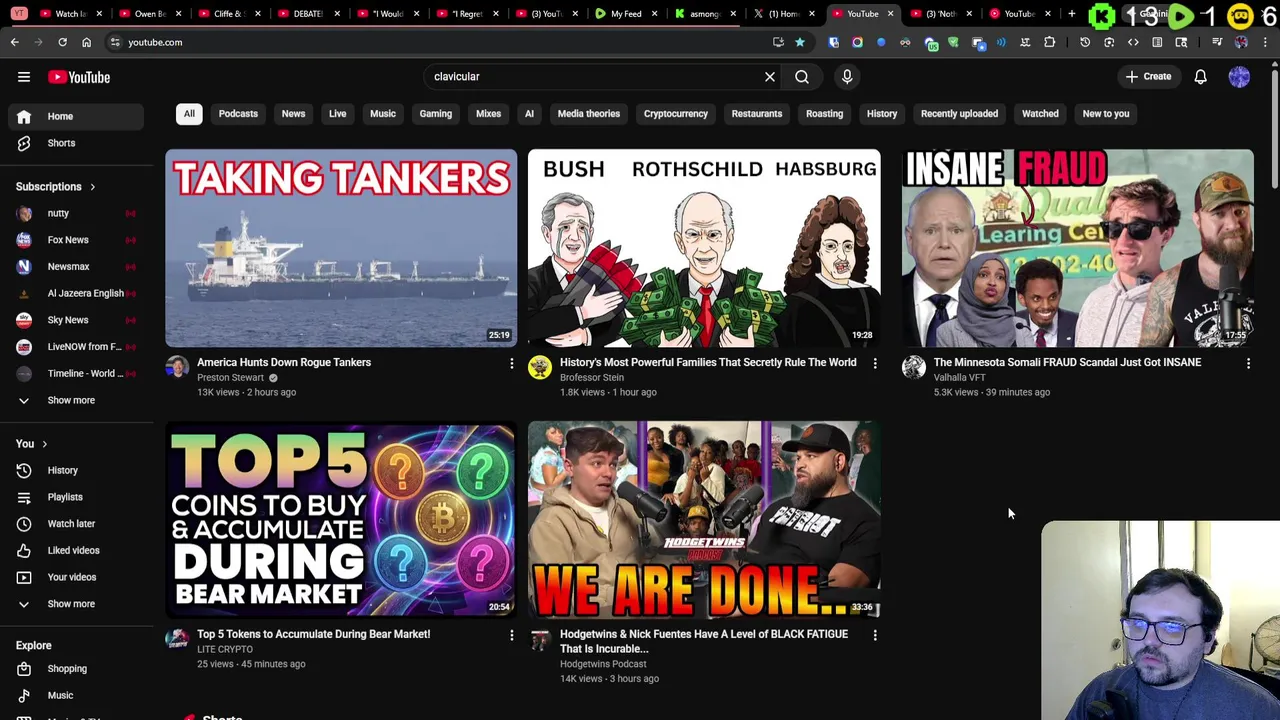Select the Recently uploaded chip
This screenshot has height=720, width=1280.
pos(959,114)
